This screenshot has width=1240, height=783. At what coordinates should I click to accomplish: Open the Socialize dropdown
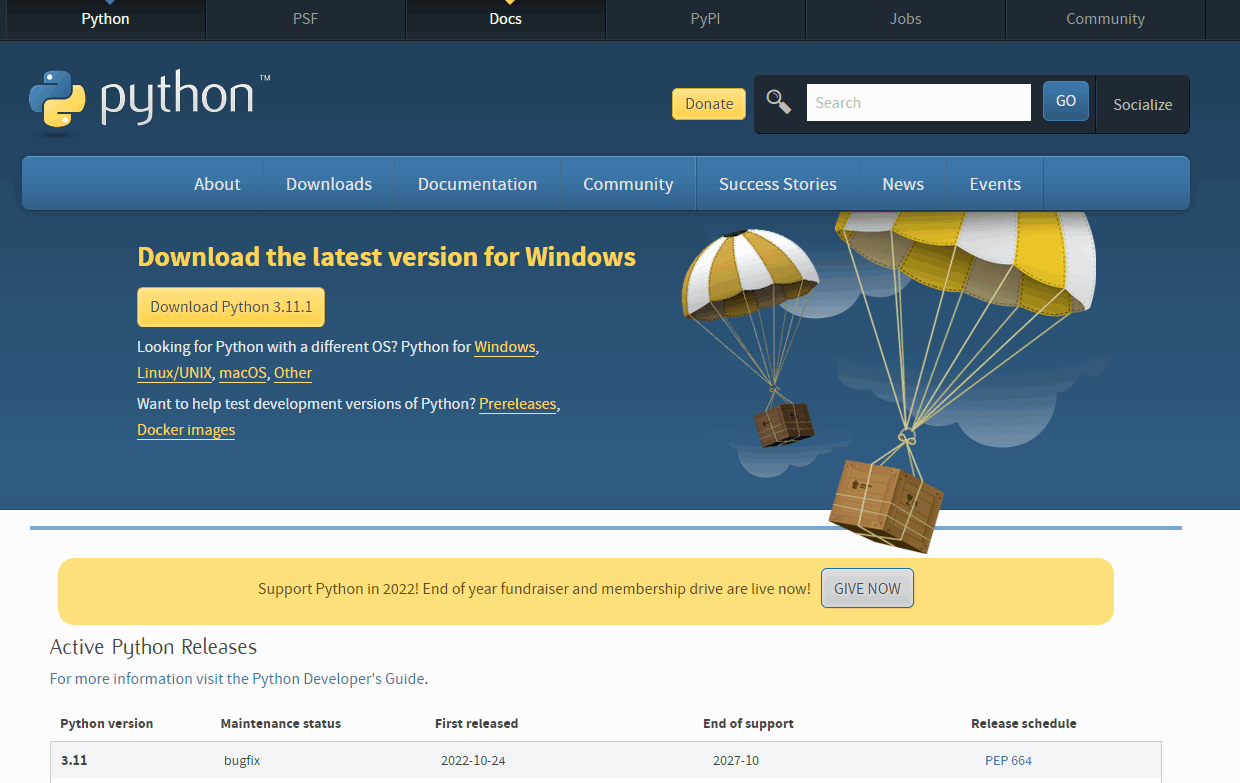click(x=1142, y=104)
